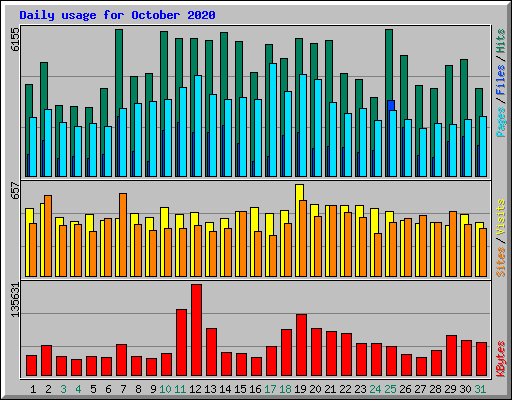Select day label 27 on the x-axis
This screenshot has width=512, height=400.
point(420,389)
